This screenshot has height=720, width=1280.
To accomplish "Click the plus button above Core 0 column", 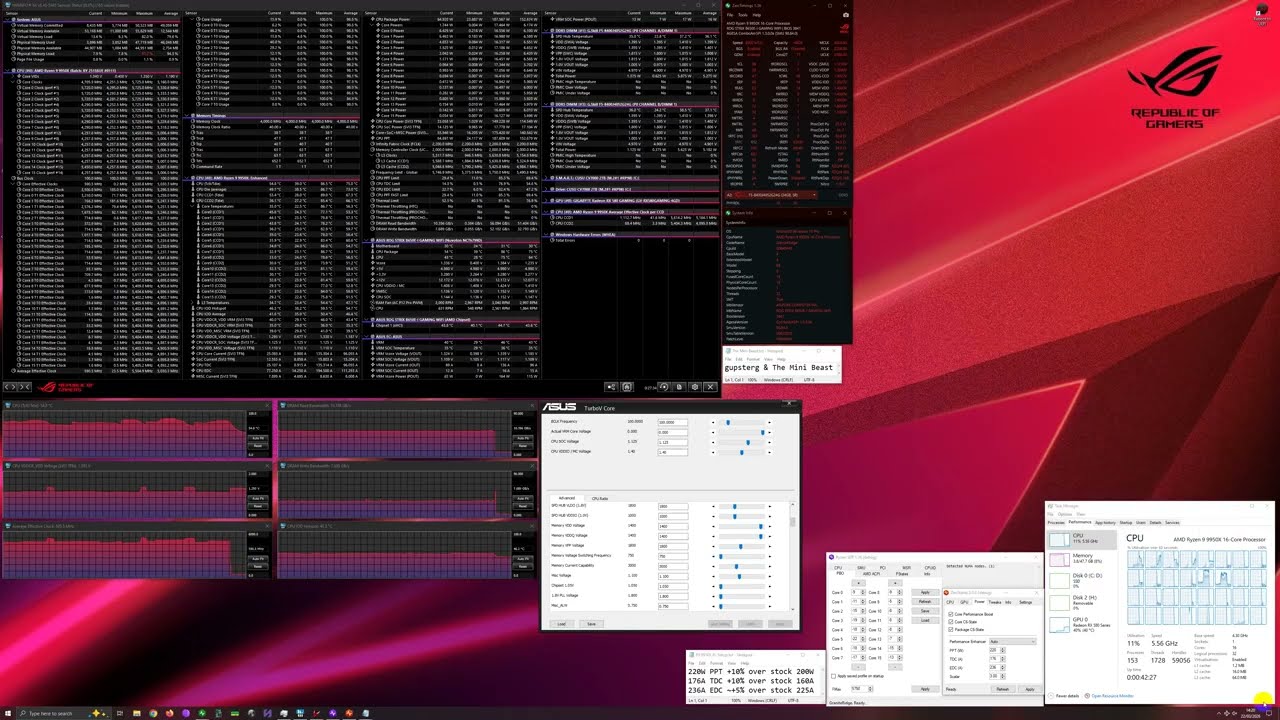I will pyautogui.click(x=858, y=583).
